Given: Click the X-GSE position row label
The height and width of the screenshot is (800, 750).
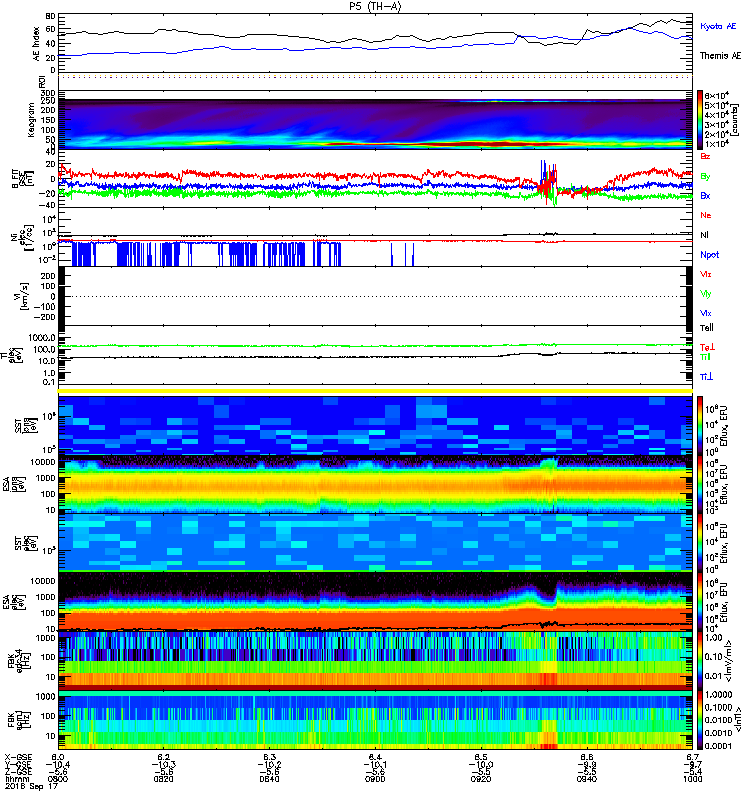Looking at the screenshot, I should point(17,758).
